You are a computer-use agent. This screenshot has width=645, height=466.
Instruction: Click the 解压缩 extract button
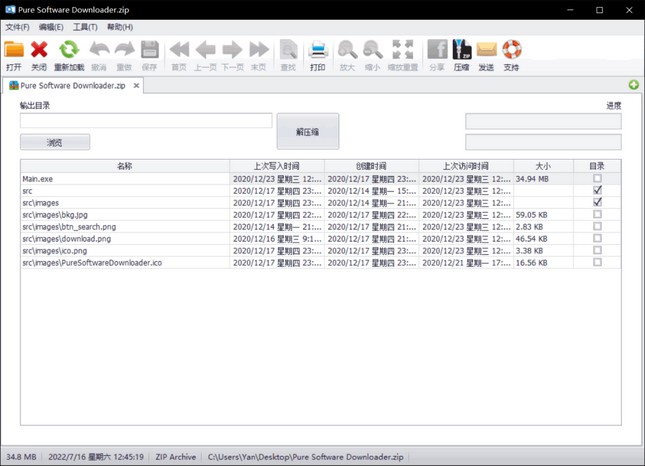308,132
